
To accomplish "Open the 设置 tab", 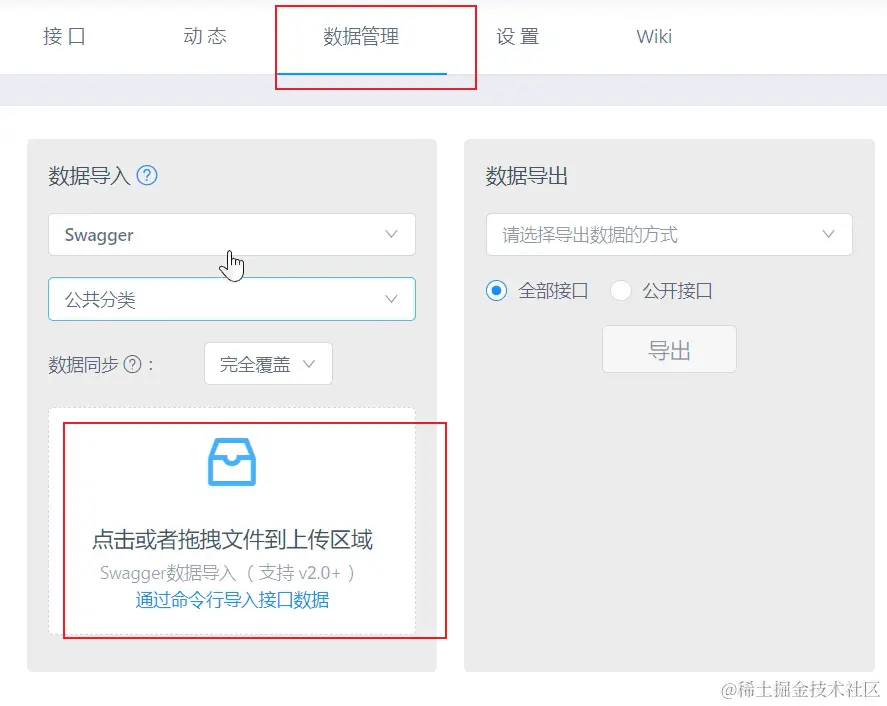I will pos(518,36).
